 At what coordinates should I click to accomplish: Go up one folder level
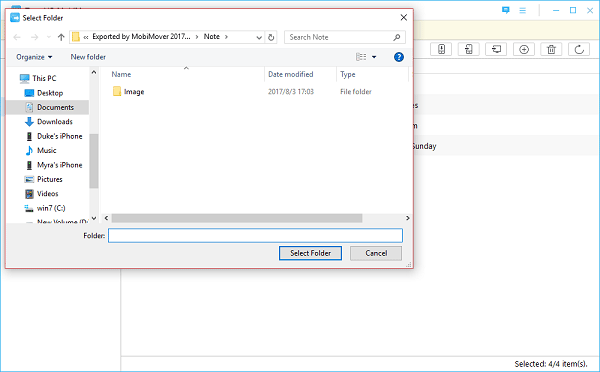pyautogui.click(x=61, y=37)
